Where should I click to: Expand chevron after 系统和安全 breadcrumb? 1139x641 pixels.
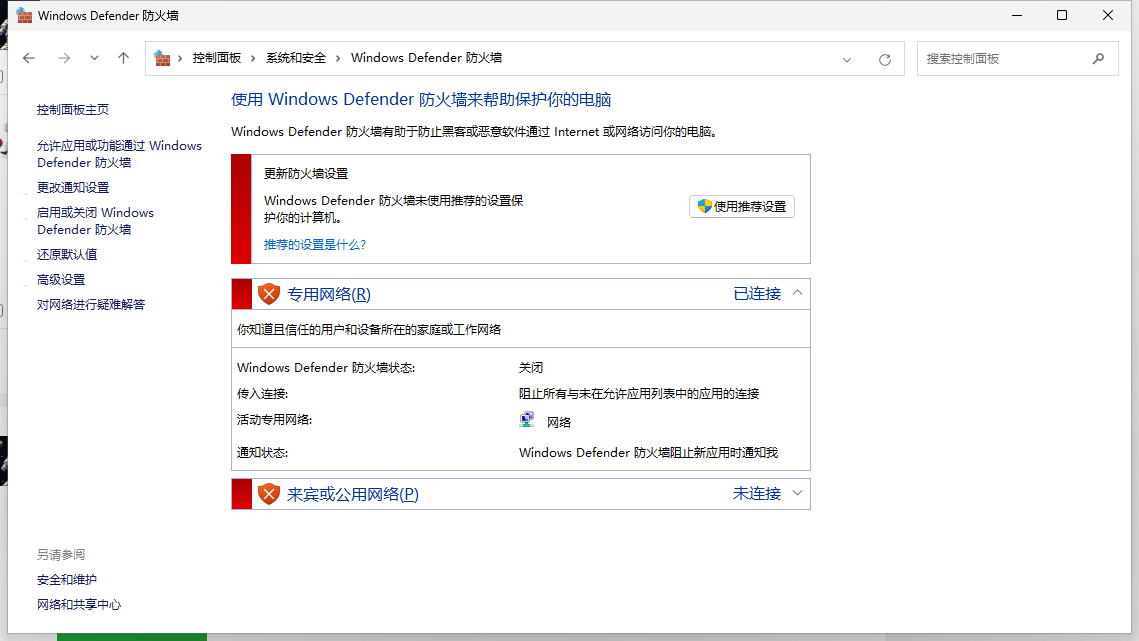tap(338, 58)
